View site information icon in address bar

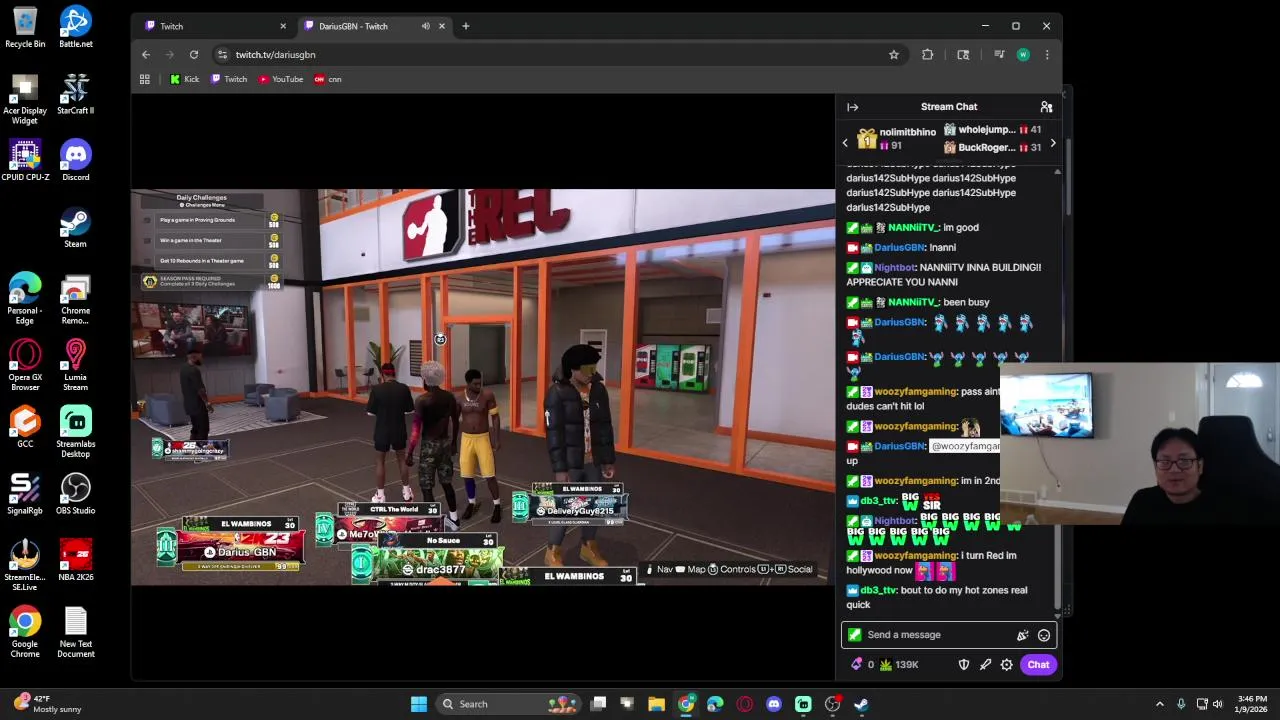coord(222,55)
